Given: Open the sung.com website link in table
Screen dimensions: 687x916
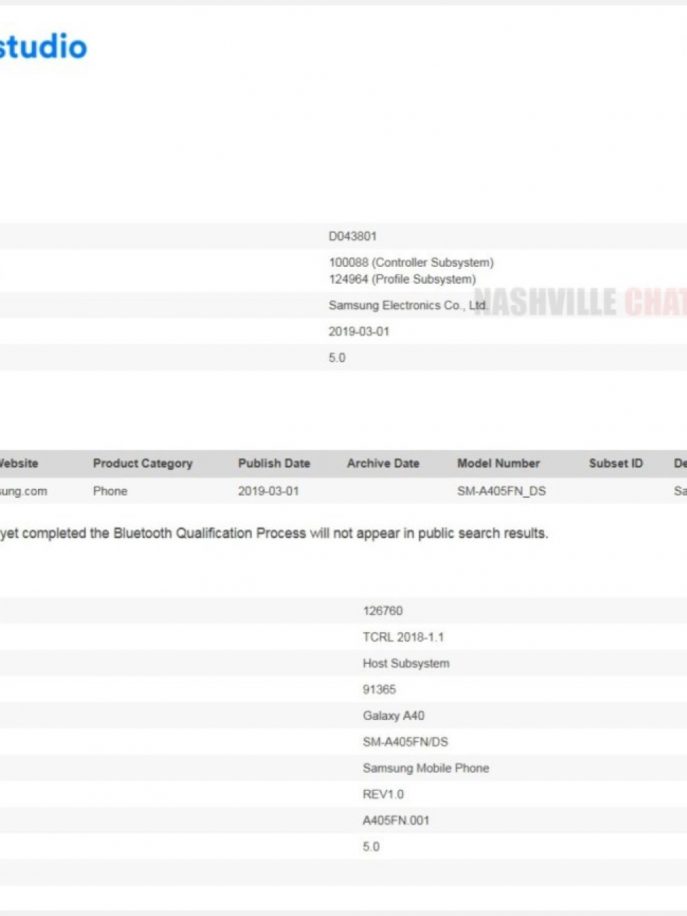Looking at the screenshot, I should point(23,492).
